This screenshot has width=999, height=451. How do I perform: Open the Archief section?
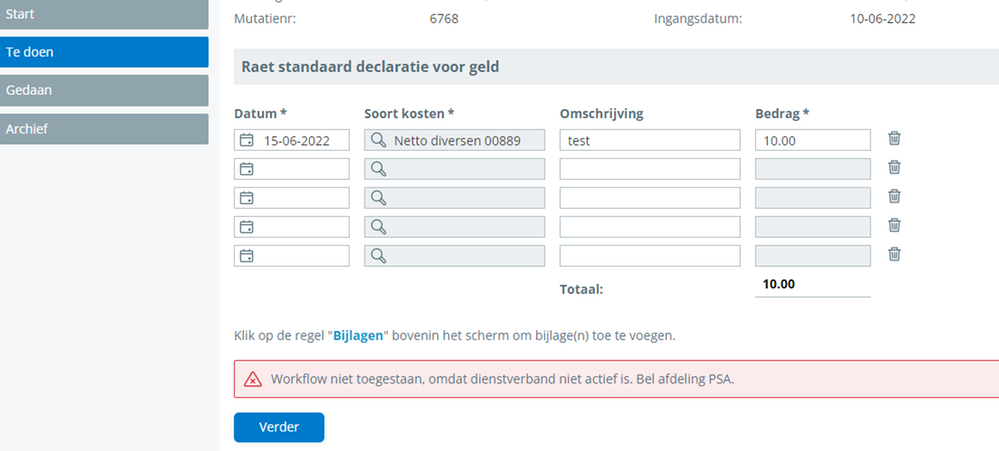(104, 128)
